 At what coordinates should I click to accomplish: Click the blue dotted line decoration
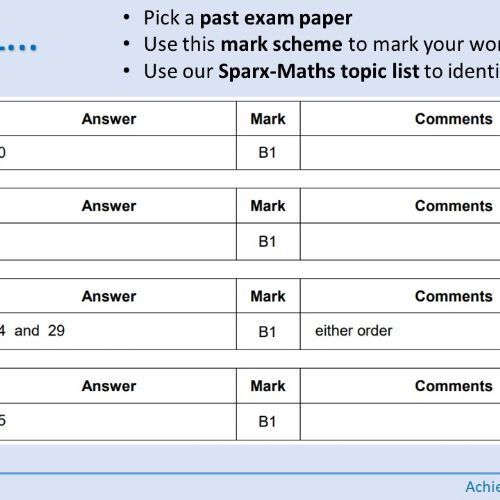18,48
